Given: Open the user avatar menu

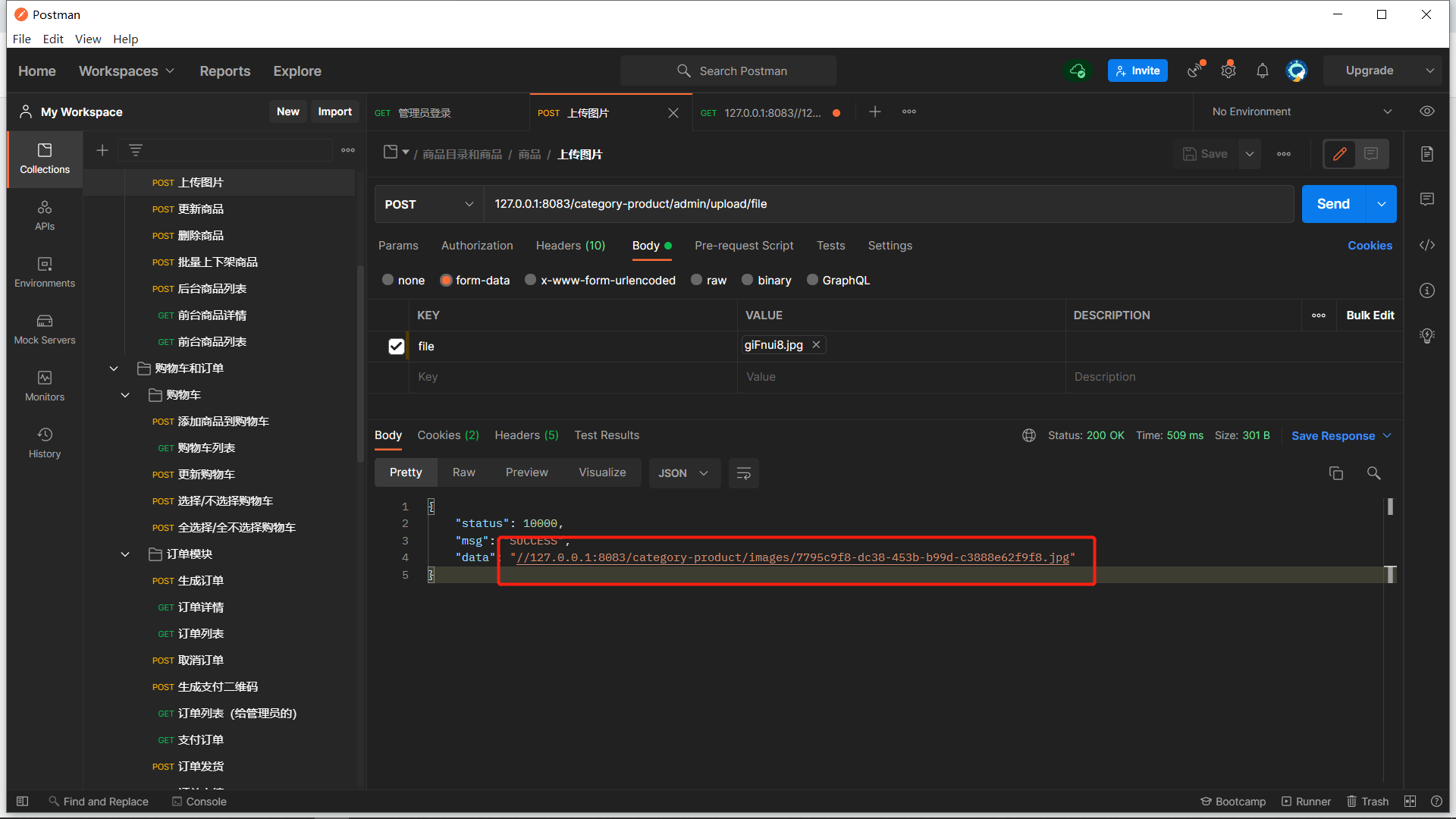Looking at the screenshot, I should [x=1297, y=71].
